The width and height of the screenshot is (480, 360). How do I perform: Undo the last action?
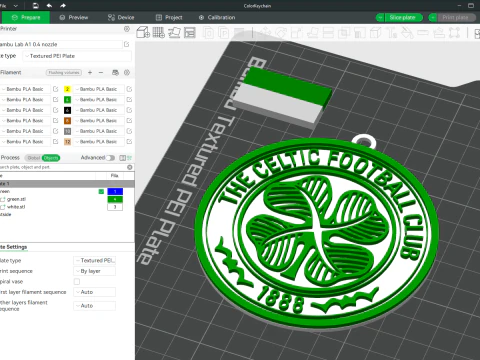click(x=49, y=5)
